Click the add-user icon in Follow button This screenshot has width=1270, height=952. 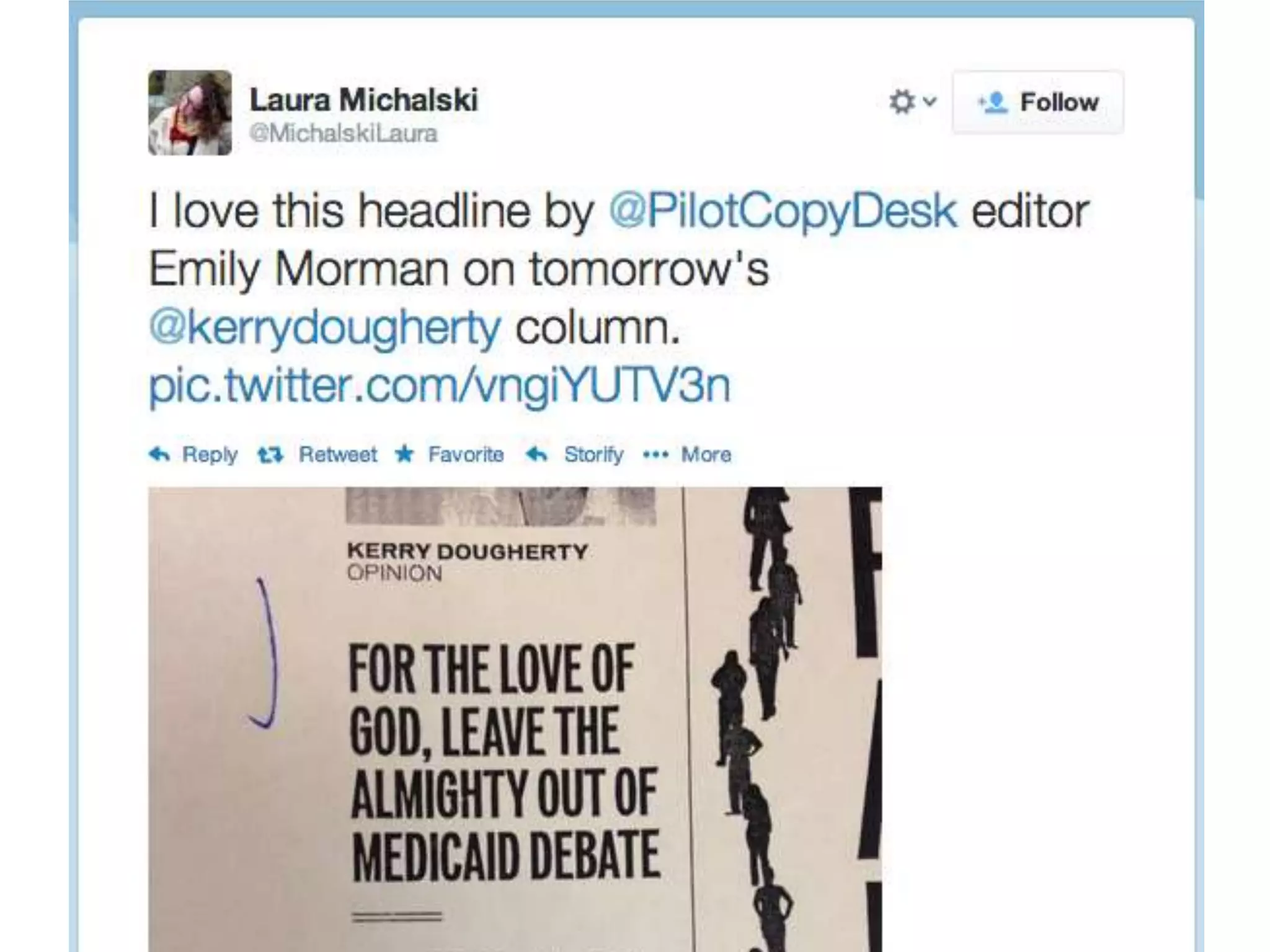[993, 102]
